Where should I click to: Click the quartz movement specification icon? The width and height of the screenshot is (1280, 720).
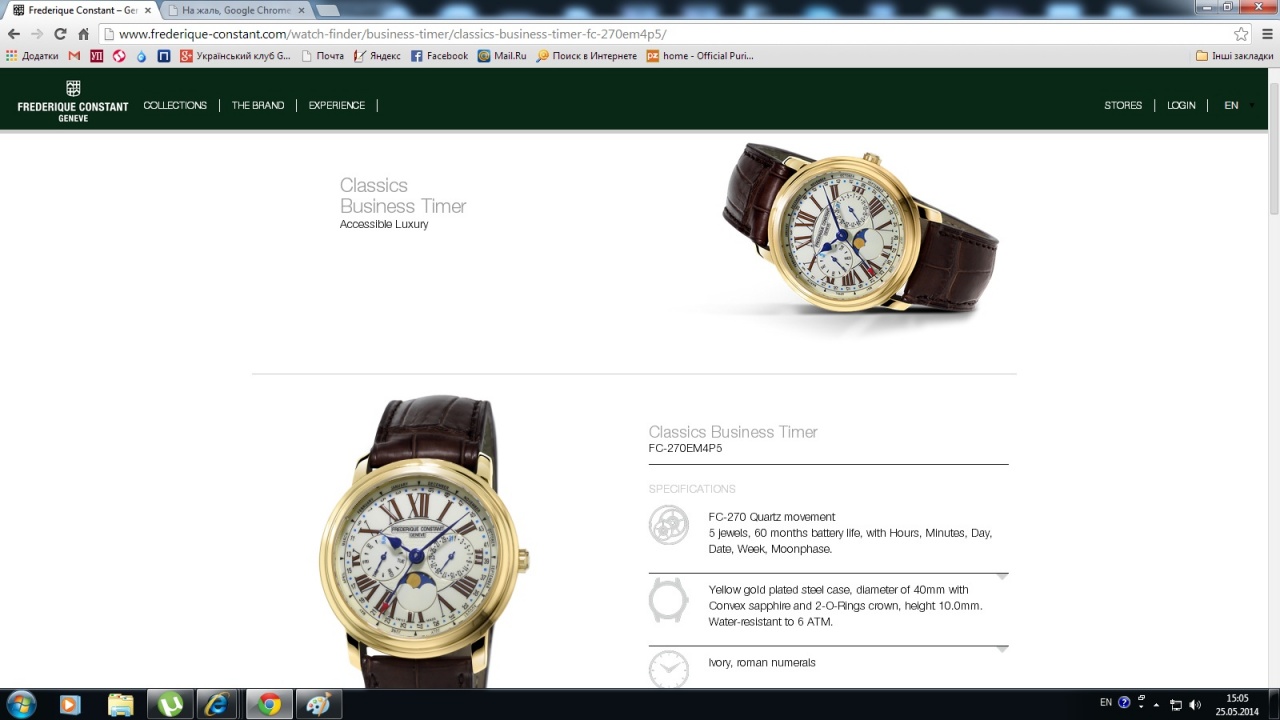coord(668,525)
